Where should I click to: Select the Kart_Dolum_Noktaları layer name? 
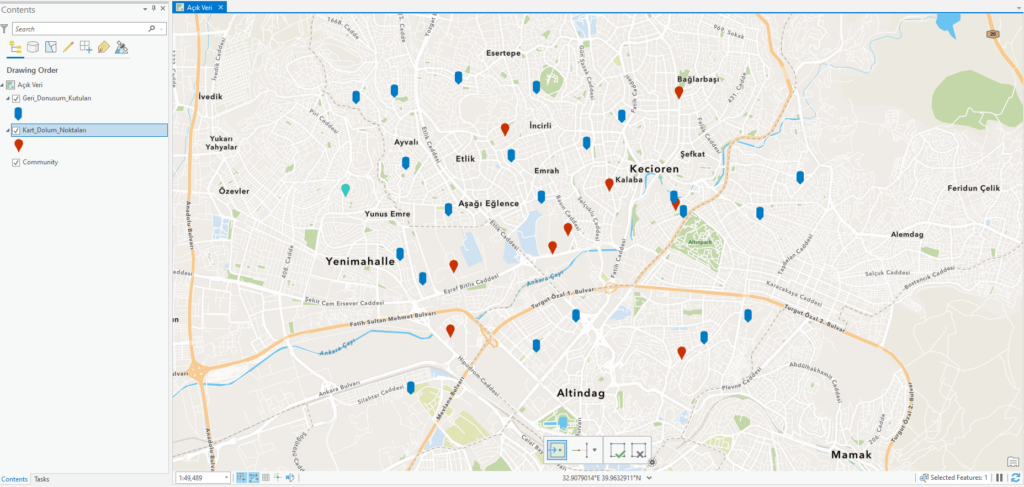point(55,130)
